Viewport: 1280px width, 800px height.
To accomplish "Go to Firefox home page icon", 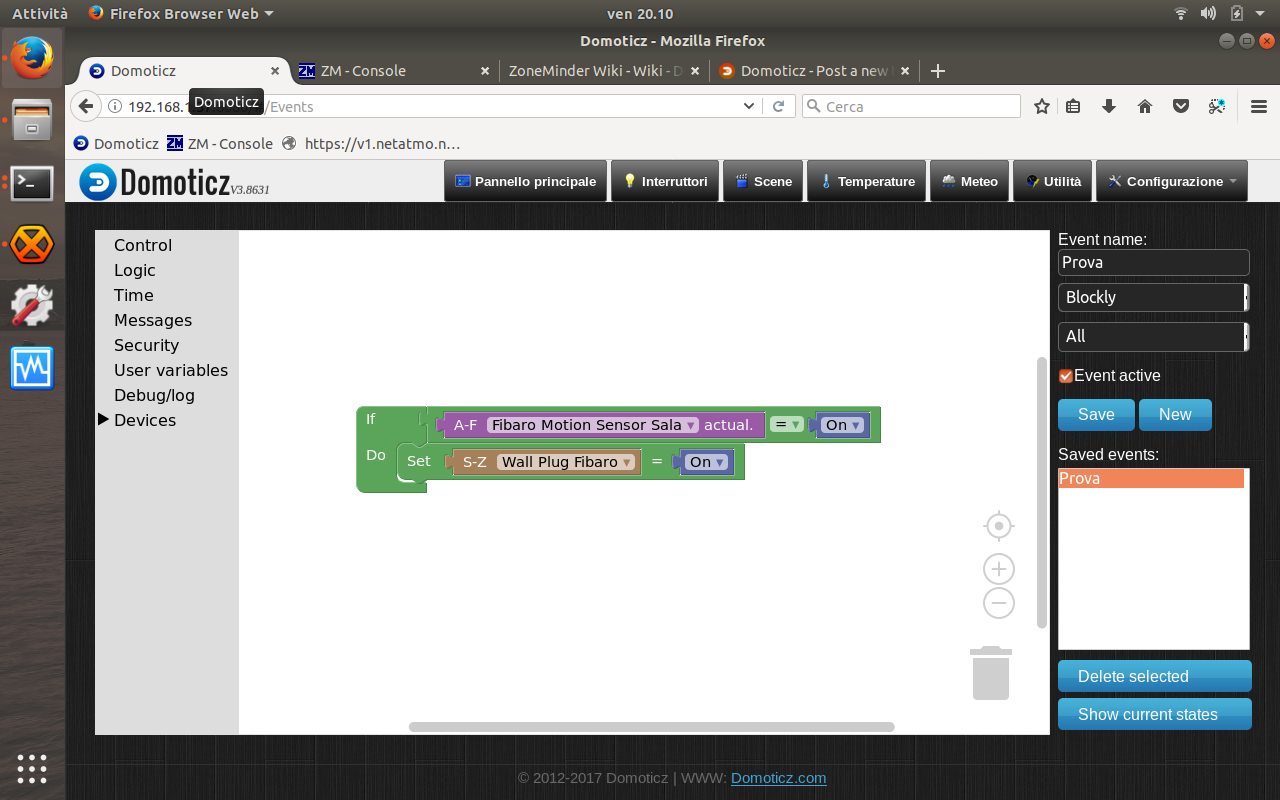I will tap(1145, 106).
